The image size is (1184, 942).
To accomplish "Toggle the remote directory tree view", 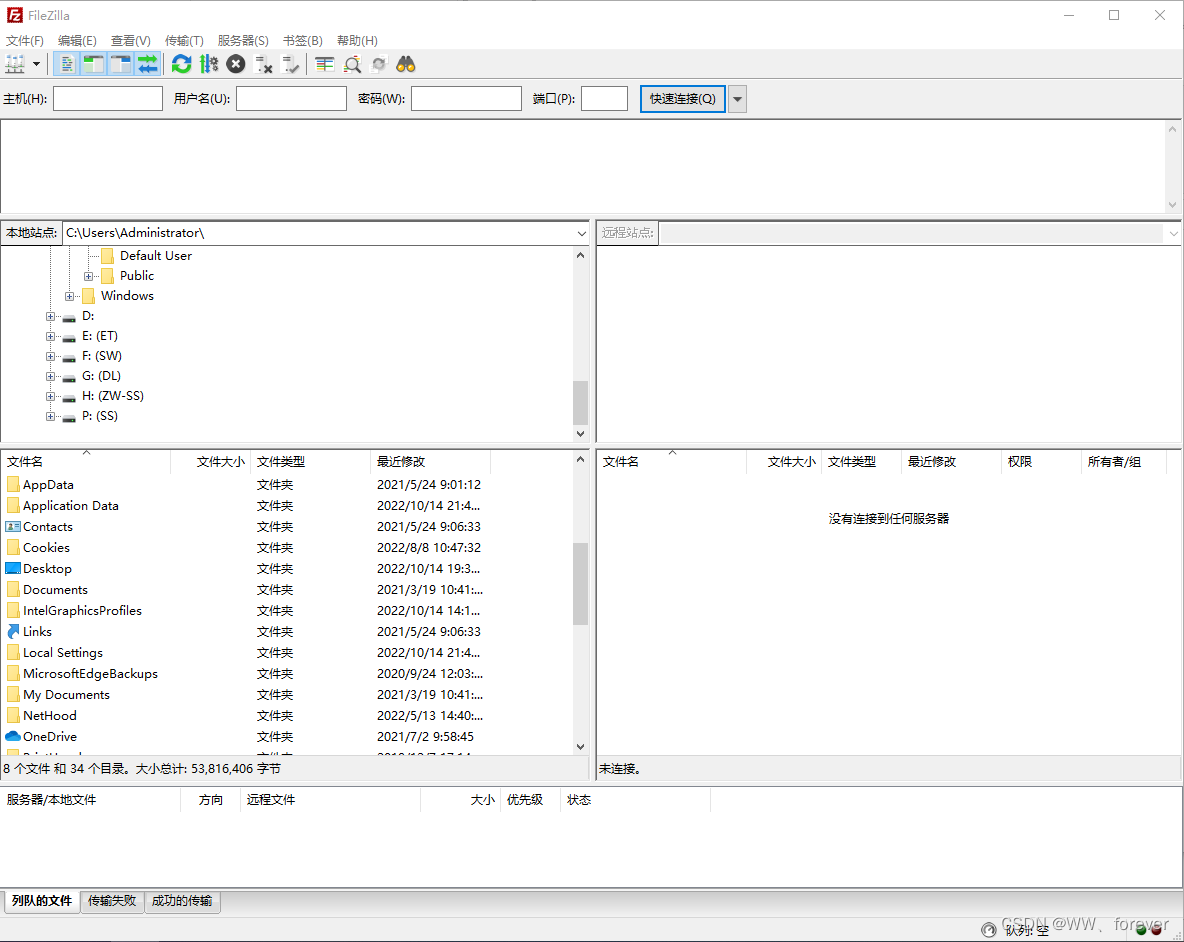I will pyautogui.click(x=121, y=64).
